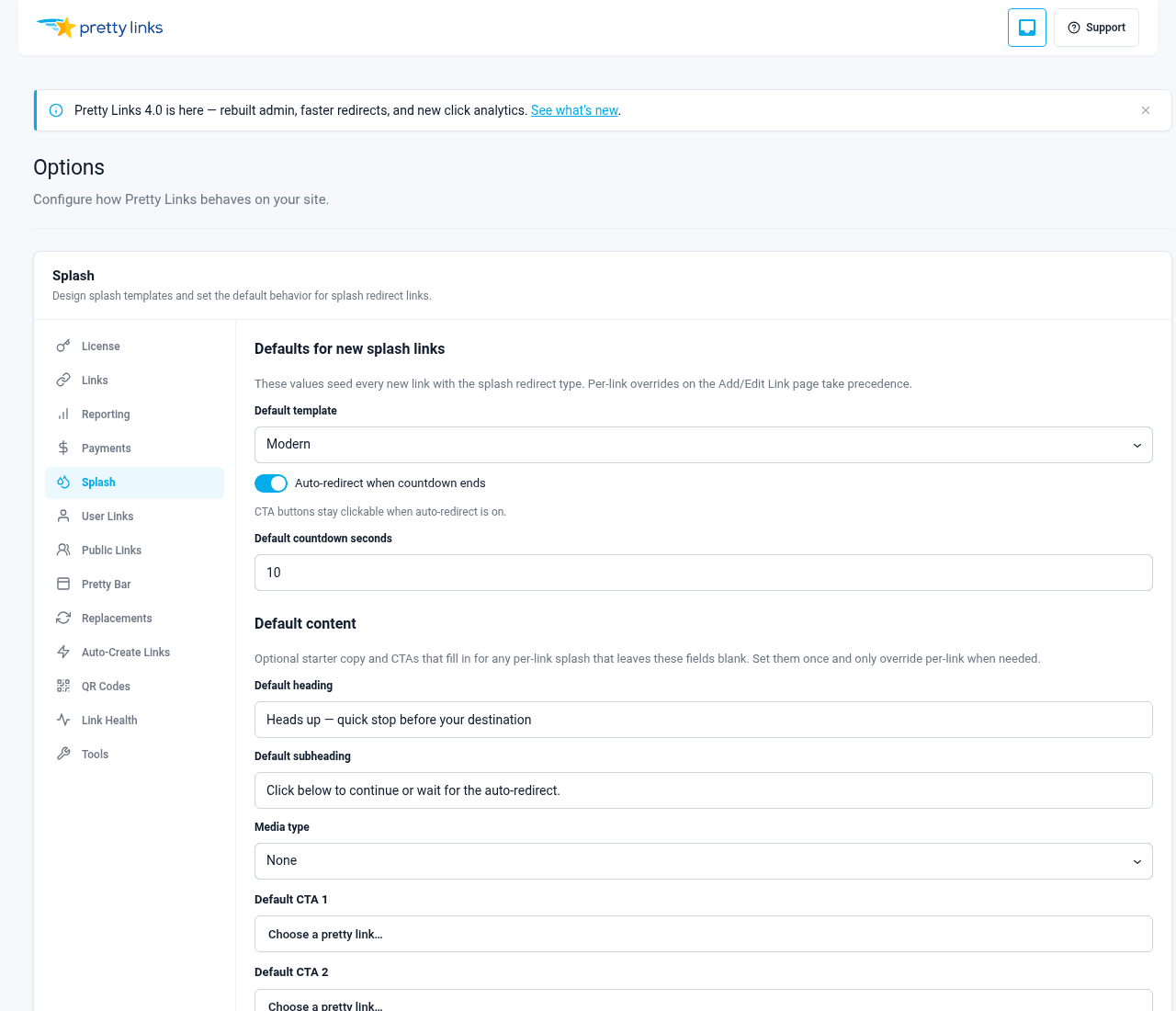Click the License key icon
This screenshot has width=1176, height=1011.
click(63, 346)
